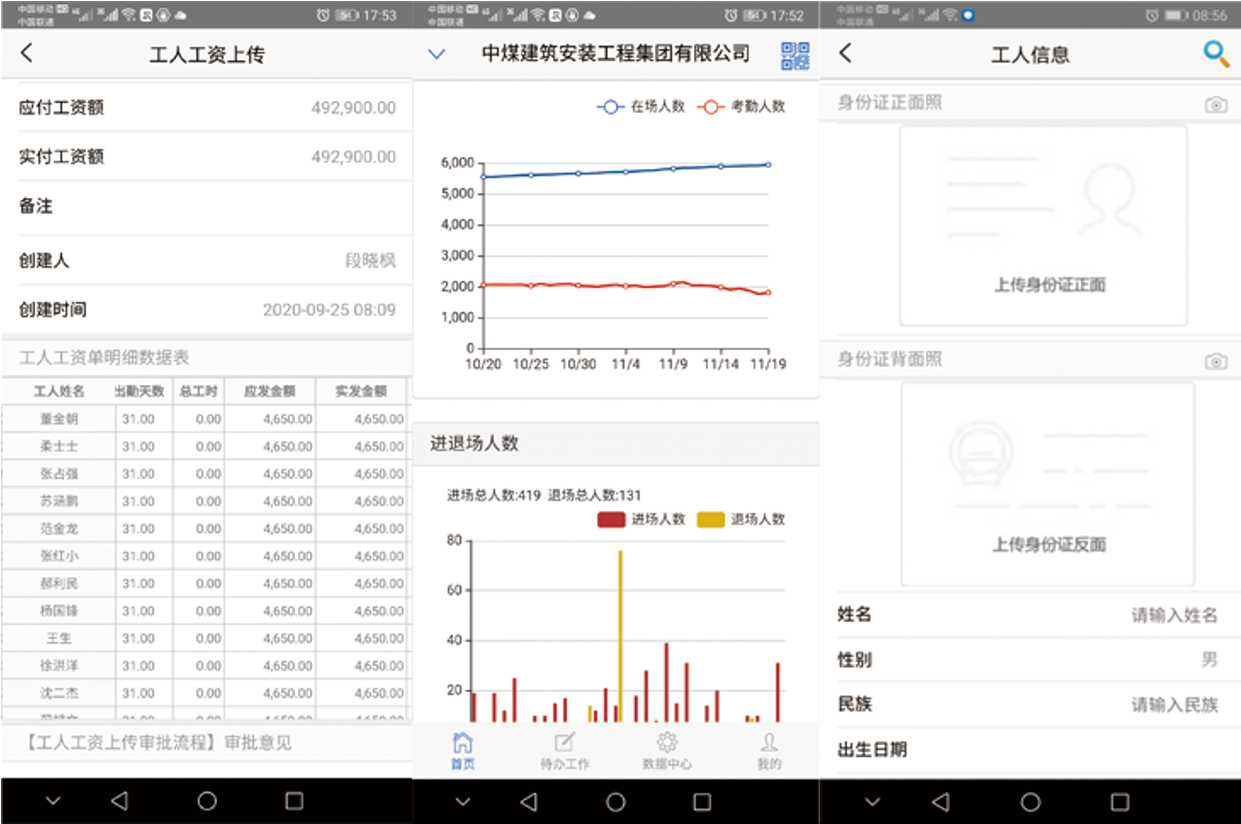
Task: Click yellow 退场人数 legend swatch
Action: (x=711, y=519)
